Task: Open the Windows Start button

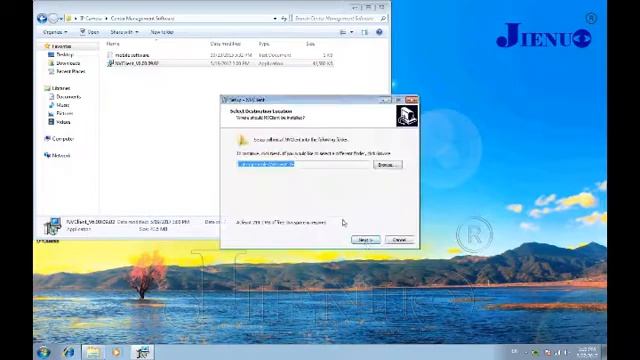Action: click(x=43, y=352)
